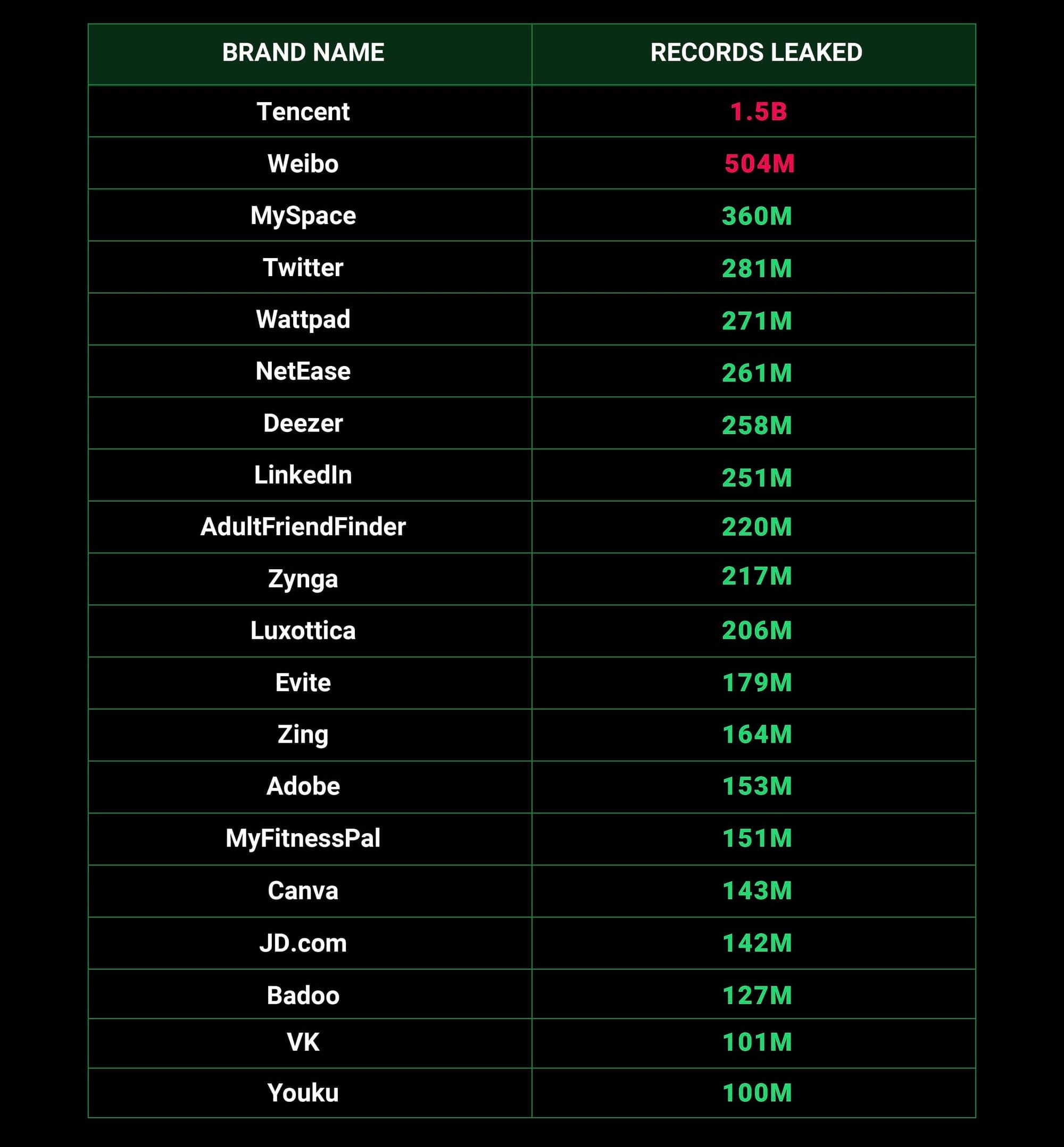
Task: Click the 271M value for Wattpad
Action: (x=757, y=321)
